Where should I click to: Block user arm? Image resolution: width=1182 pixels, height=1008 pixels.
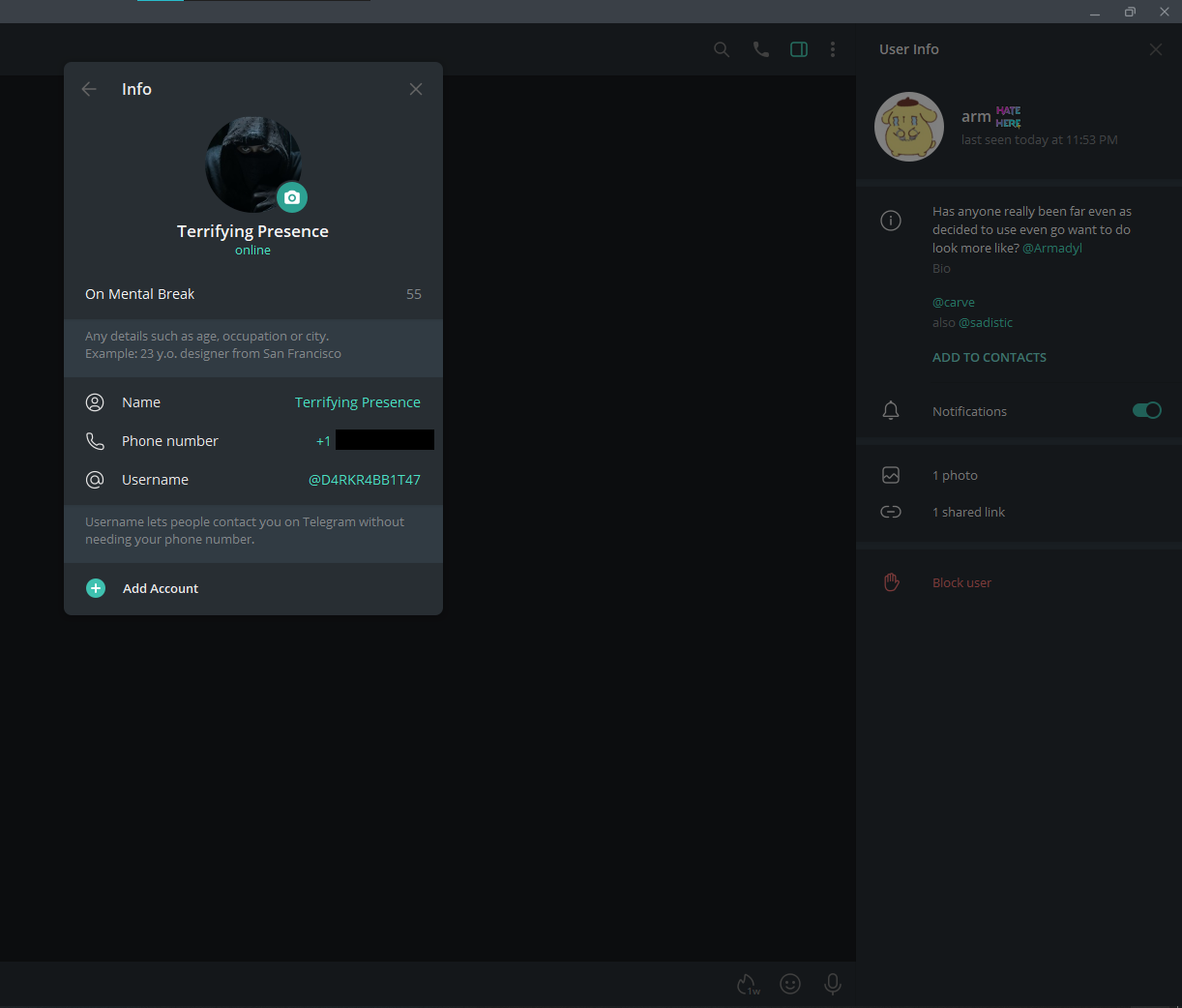point(961,582)
